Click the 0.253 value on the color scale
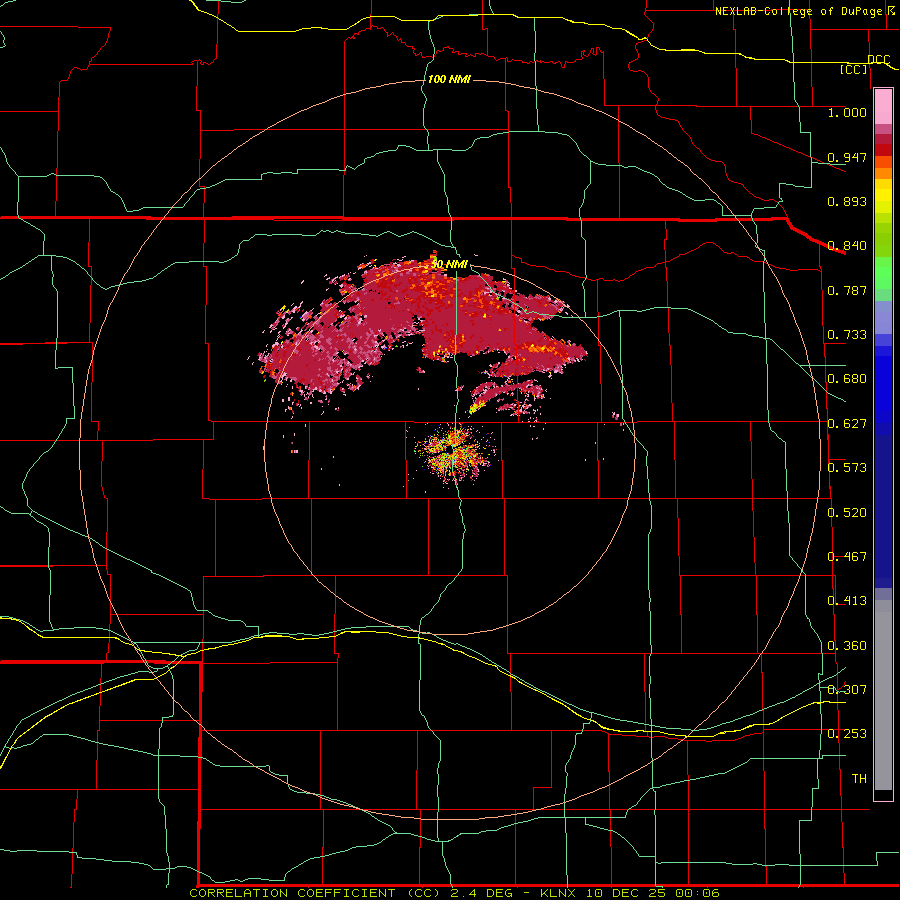Image resolution: width=900 pixels, height=900 pixels. click(847, 734)
